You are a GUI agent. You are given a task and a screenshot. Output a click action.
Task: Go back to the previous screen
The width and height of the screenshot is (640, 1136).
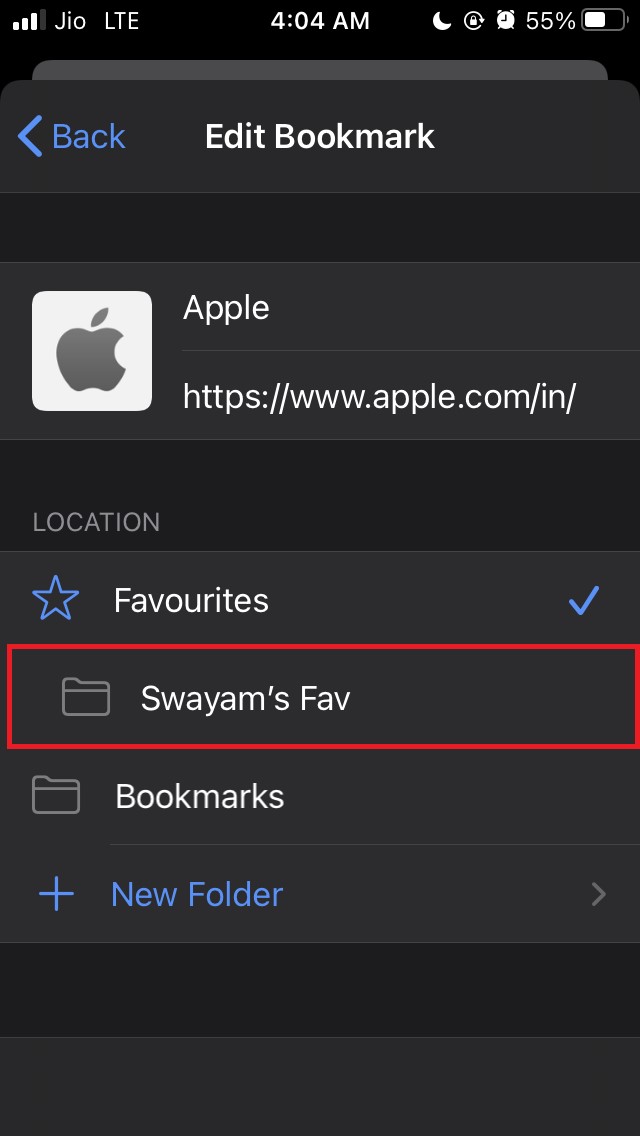coord(70,136)
